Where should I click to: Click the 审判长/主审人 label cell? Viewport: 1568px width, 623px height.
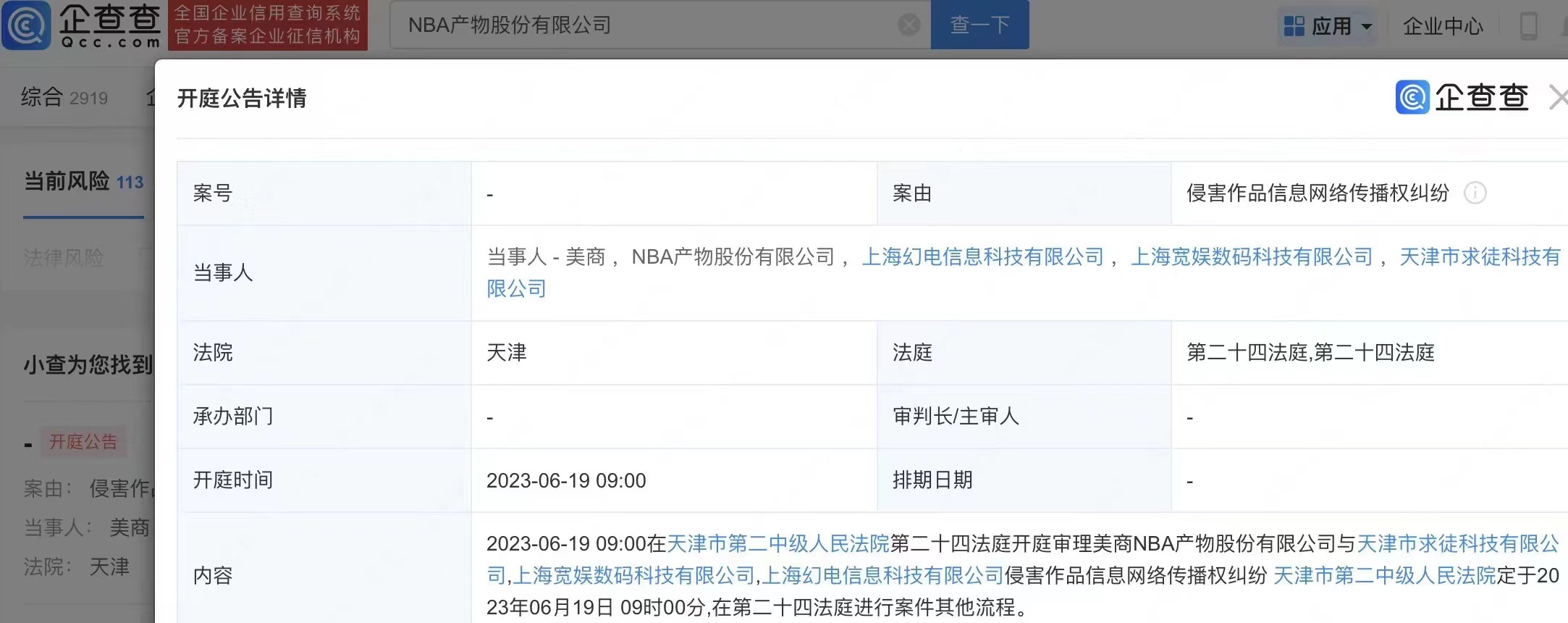1024,417
